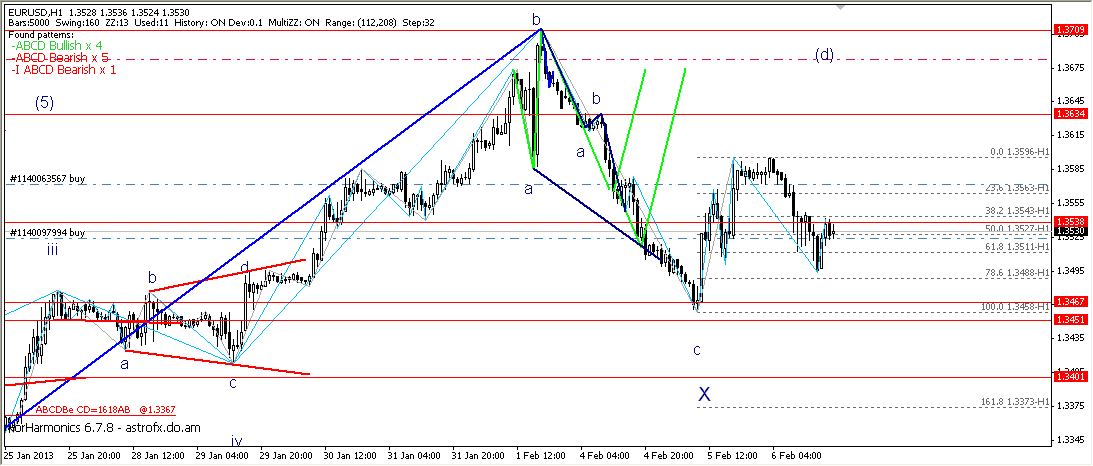
Task: Click the black current price tag 1.3530
Action: 1070,231
